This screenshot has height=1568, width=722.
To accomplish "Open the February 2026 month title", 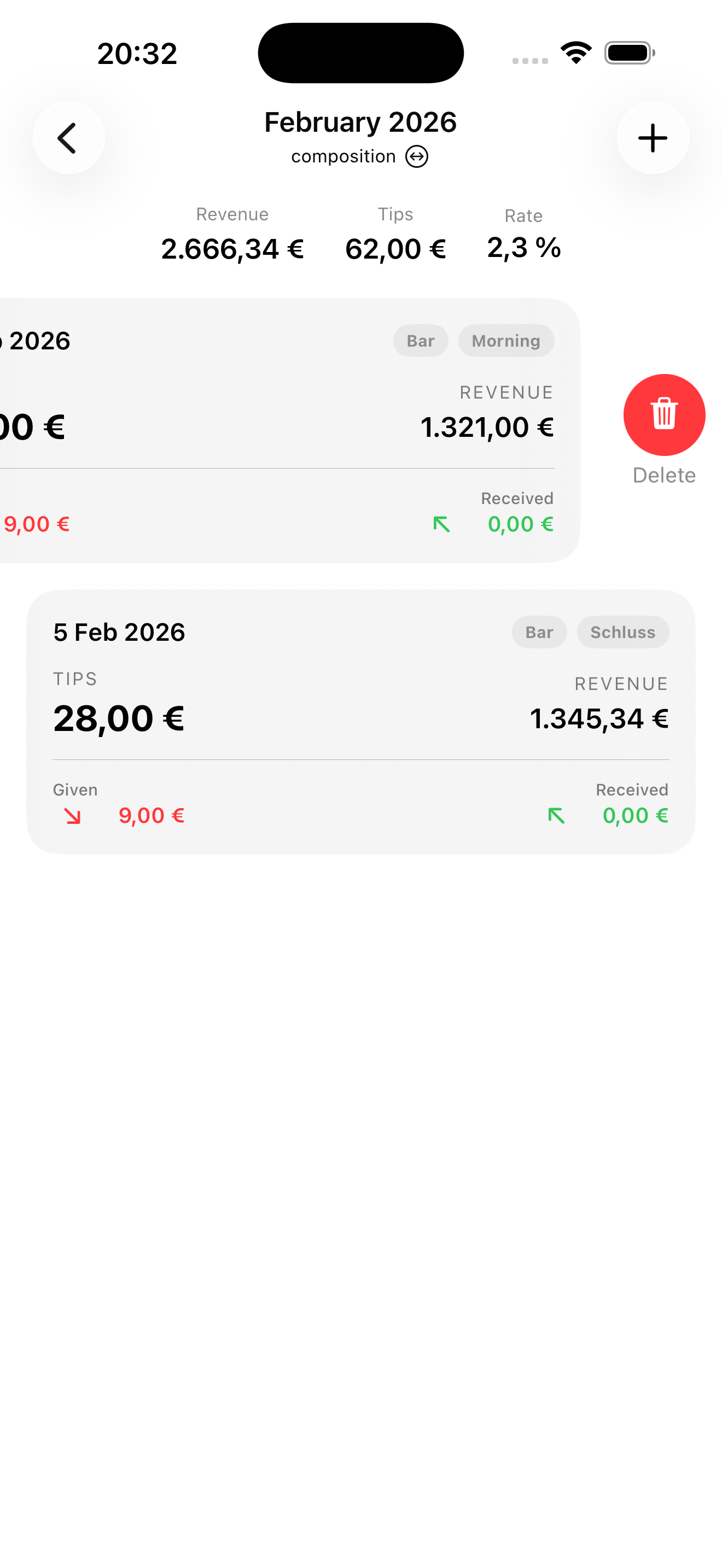I will [x=360, y=122].
